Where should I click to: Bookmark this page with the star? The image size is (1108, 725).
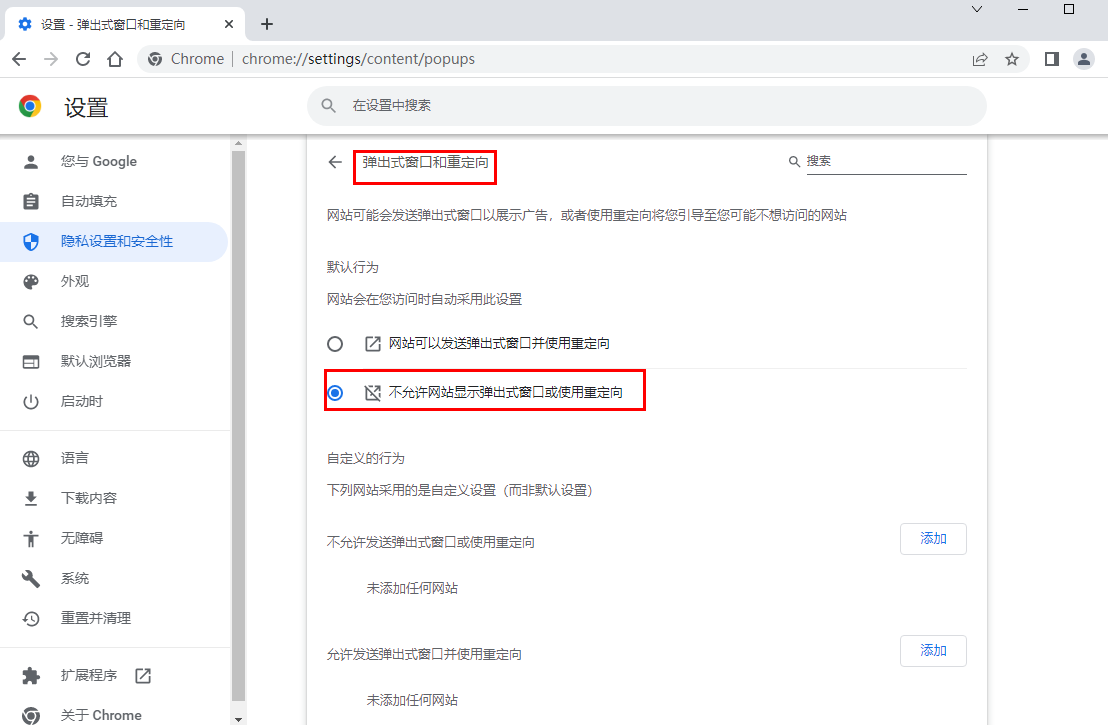[x=1012, y=59]
